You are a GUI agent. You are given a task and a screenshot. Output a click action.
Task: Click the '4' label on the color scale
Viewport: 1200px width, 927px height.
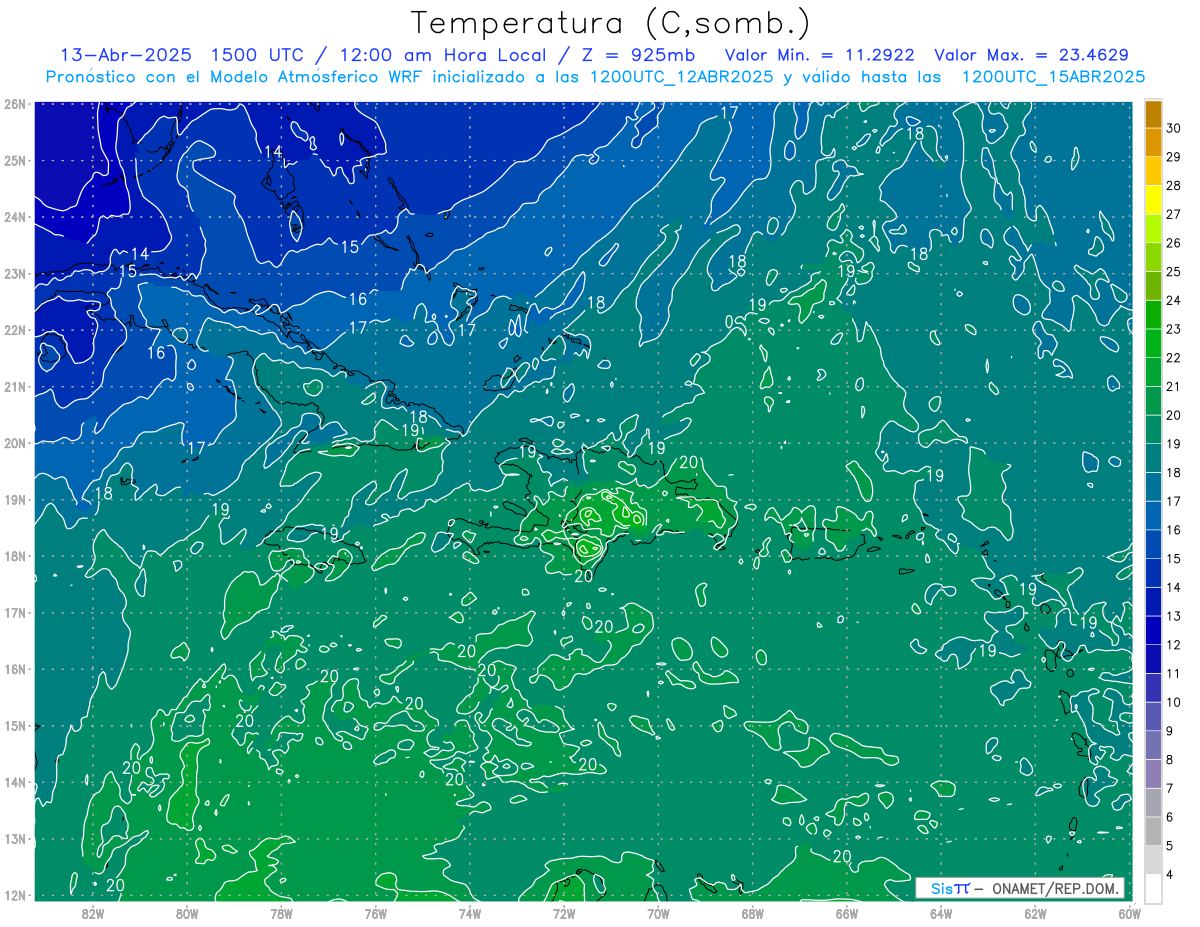coord(1170,874)
